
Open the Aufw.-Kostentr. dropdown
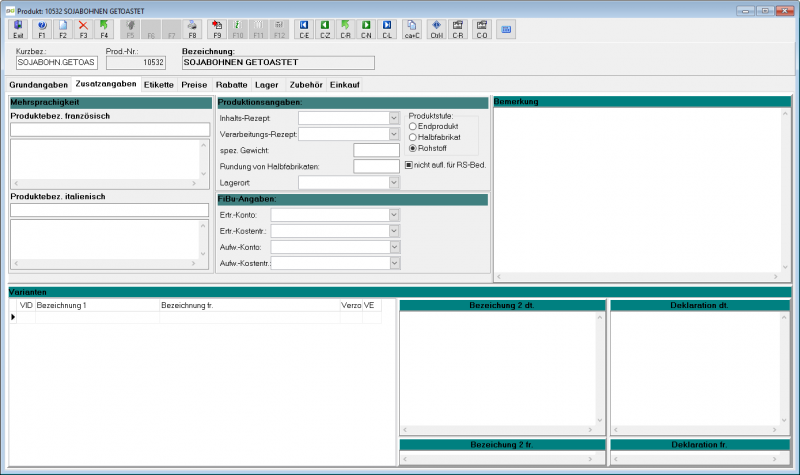click(393, 263)
